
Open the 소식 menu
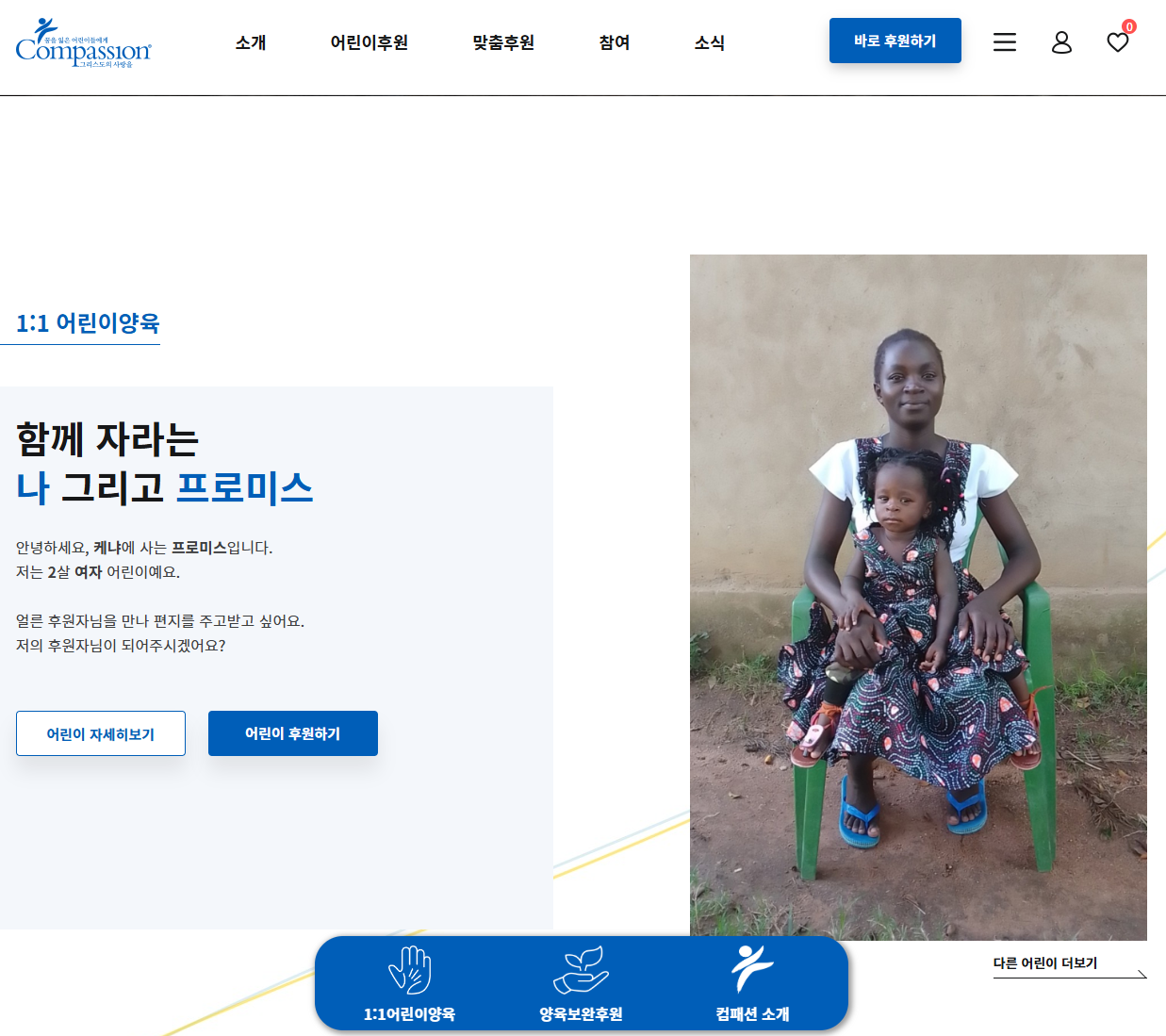[710, 42]
